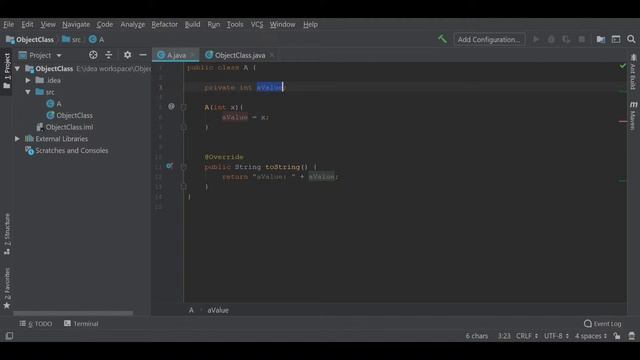Open the Help menu
The width and height of the screenshot is (640, 360).
[310, 24]
